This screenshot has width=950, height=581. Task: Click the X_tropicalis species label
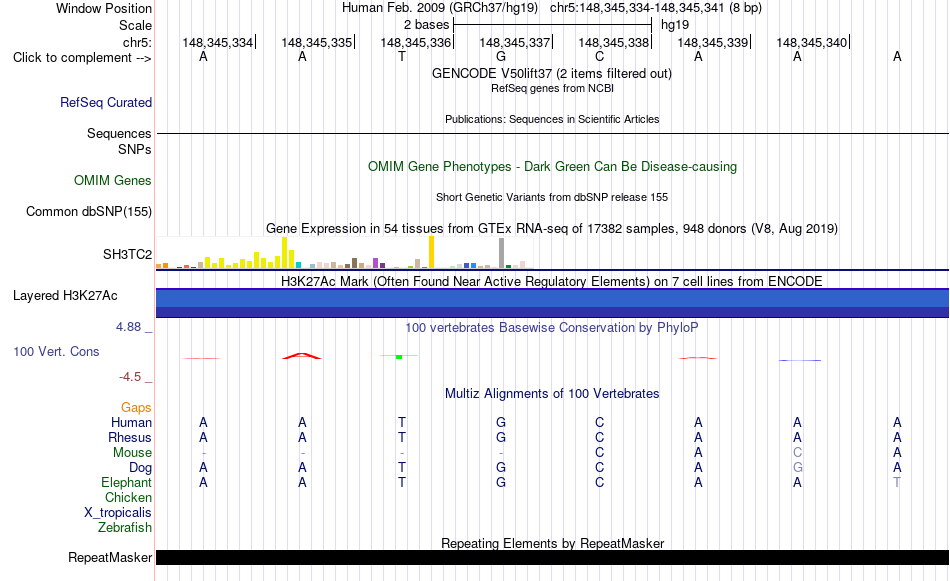coord(118,513)
